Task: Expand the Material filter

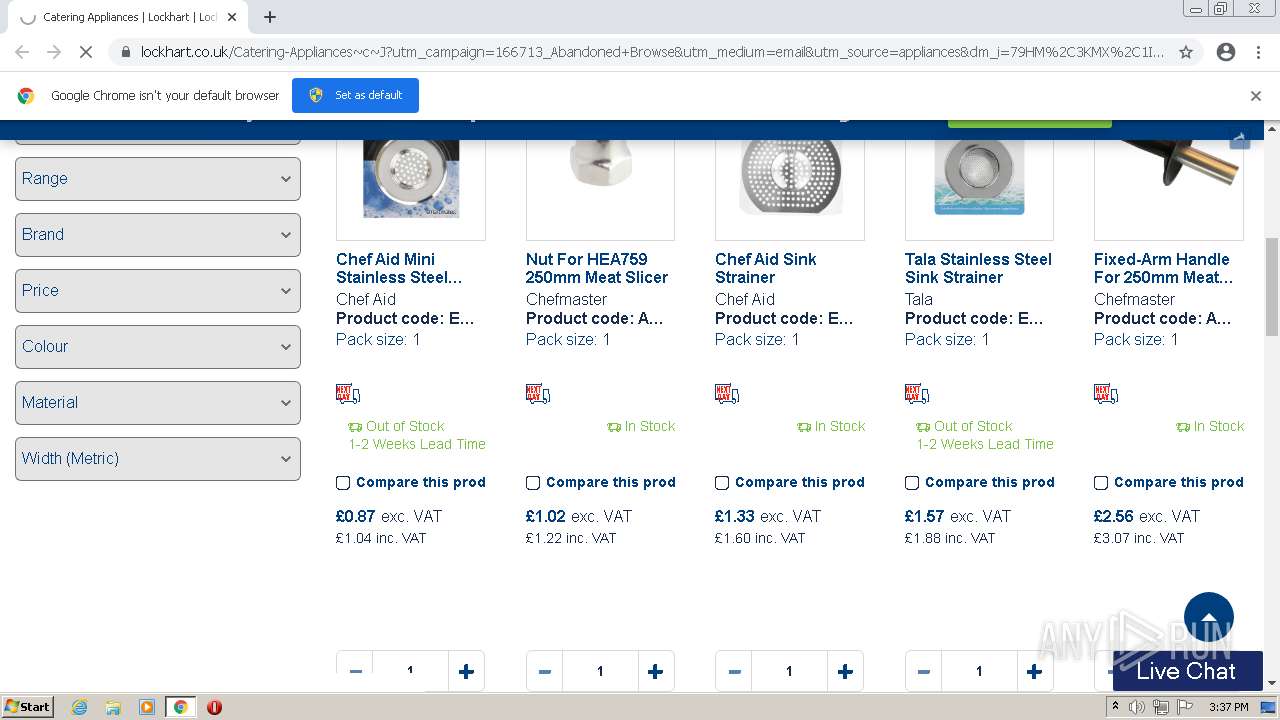Action: 158,403
